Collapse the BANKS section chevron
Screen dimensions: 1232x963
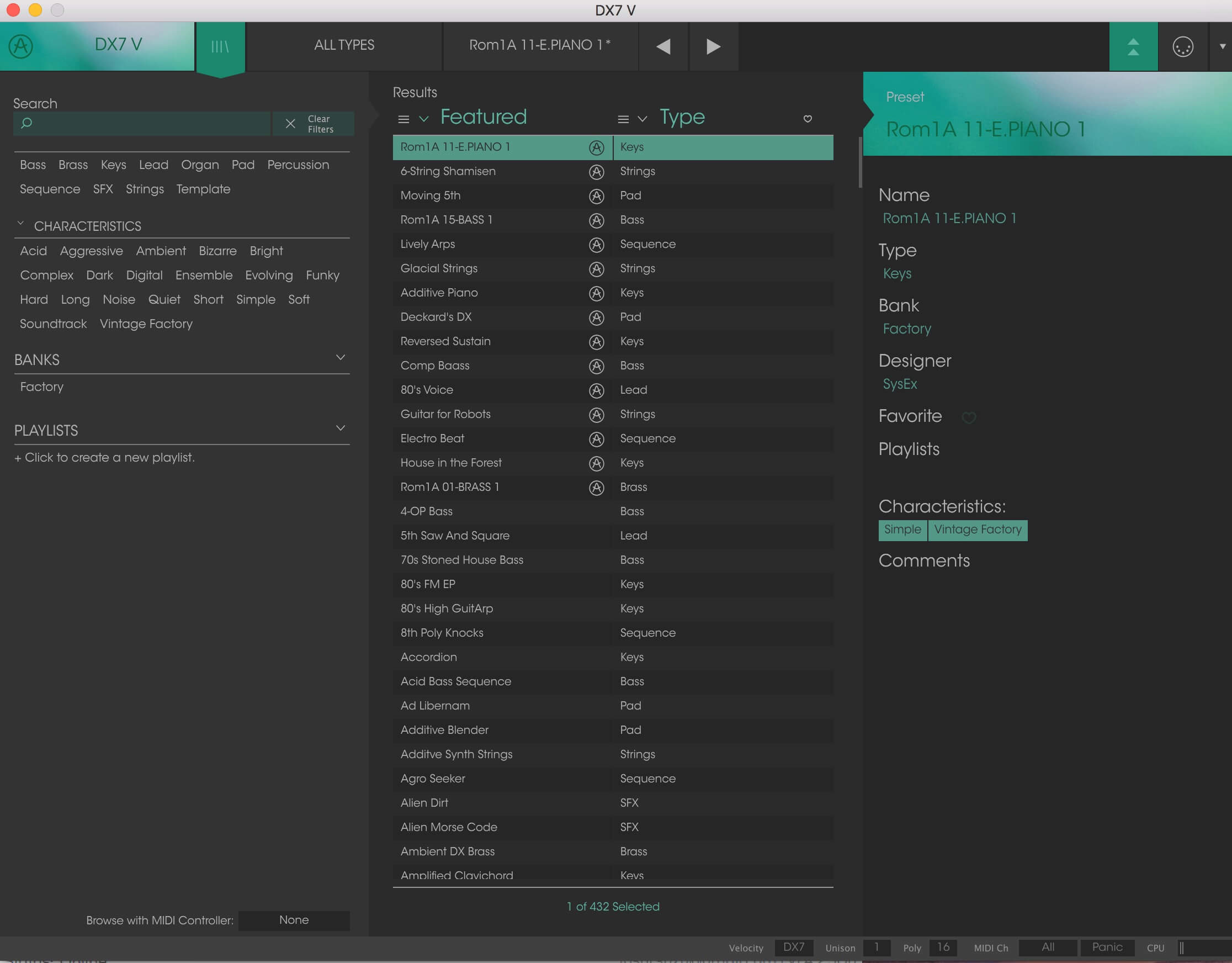pos(340,357)
